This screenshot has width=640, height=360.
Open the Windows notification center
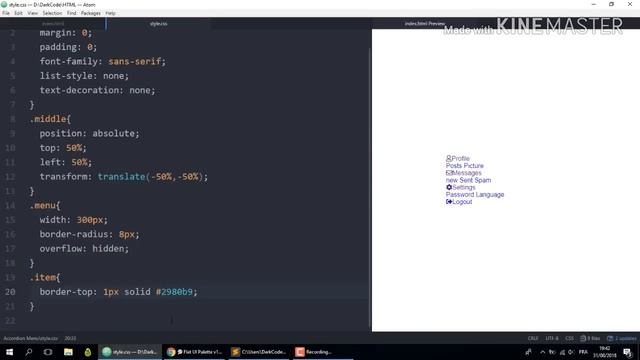click(x=628, y=352)
